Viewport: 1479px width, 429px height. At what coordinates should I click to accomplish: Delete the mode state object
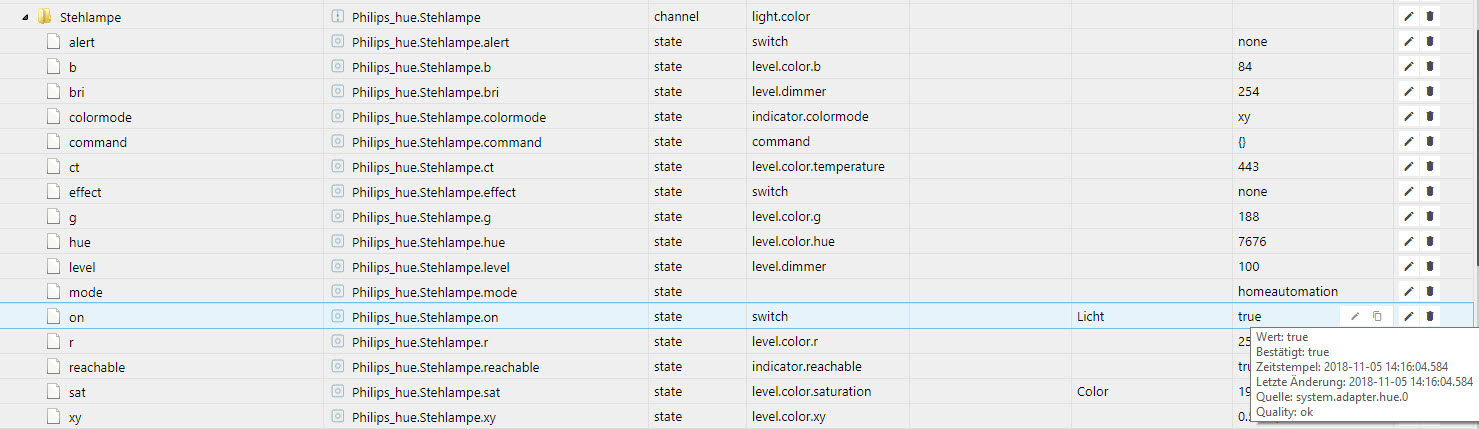point(1430,292)
